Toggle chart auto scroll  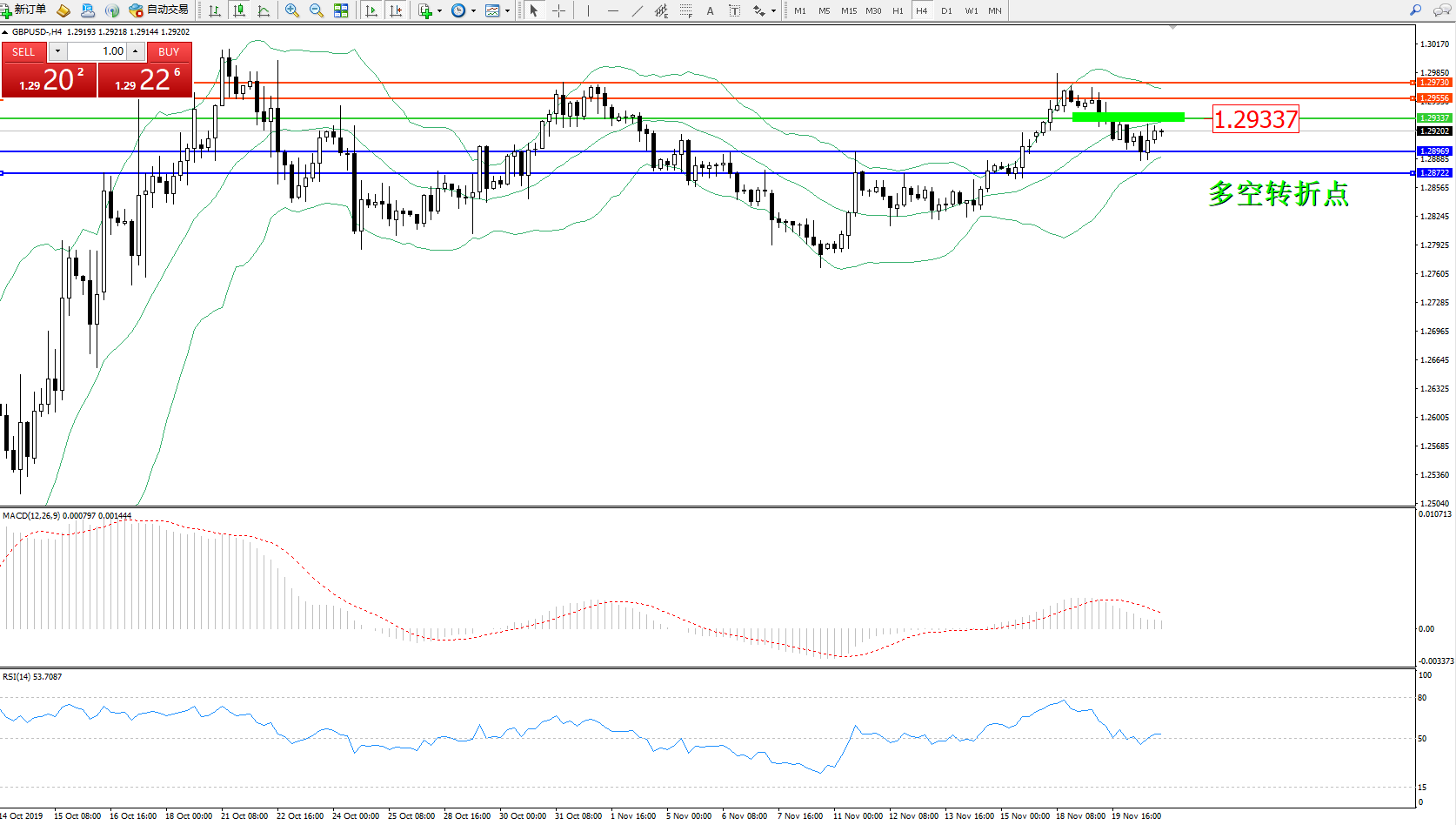(x=371, y=10)
